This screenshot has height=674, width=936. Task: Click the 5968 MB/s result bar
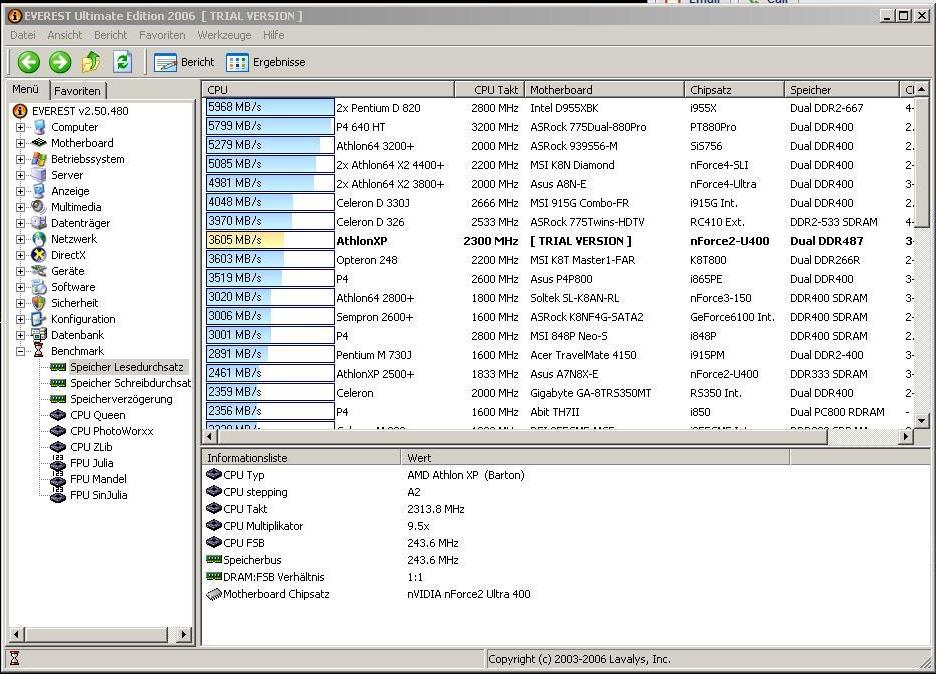[x=270, y=107]
